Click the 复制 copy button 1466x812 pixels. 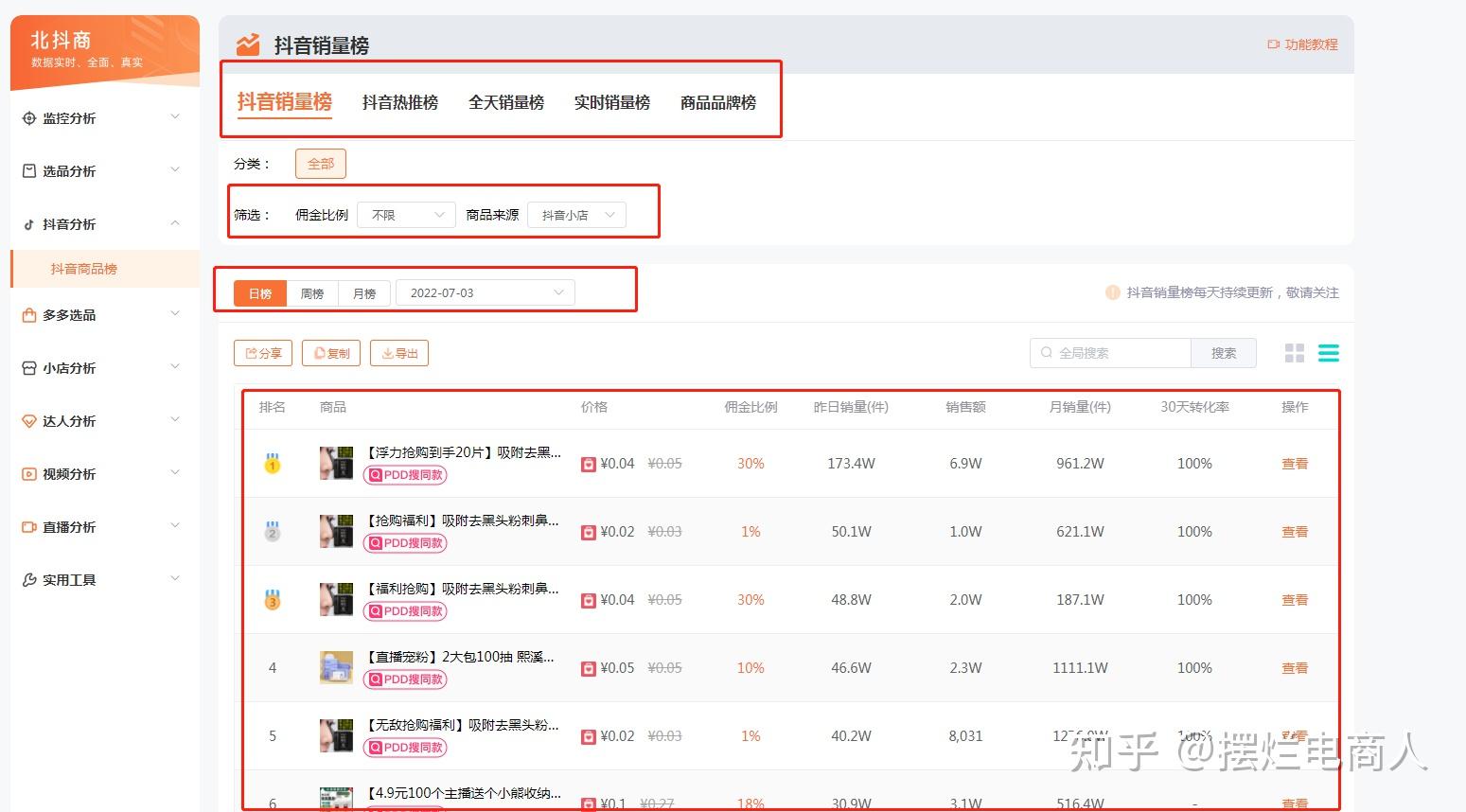331,353
